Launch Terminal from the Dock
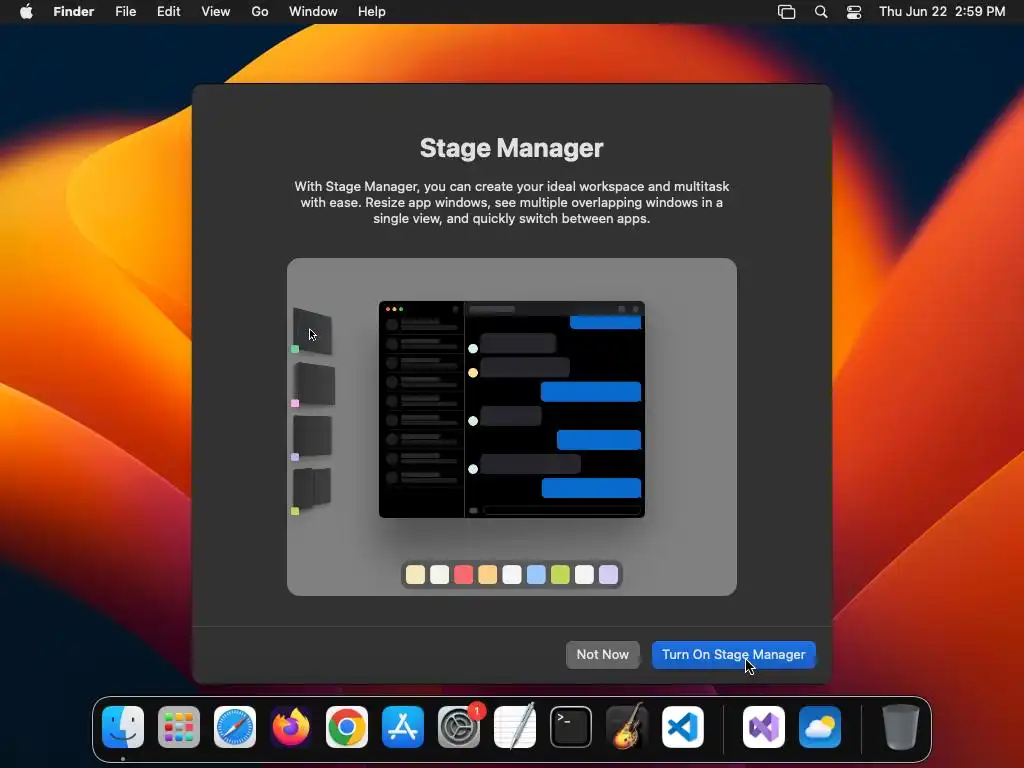1024x768 pixels. [x=571, y=727]
